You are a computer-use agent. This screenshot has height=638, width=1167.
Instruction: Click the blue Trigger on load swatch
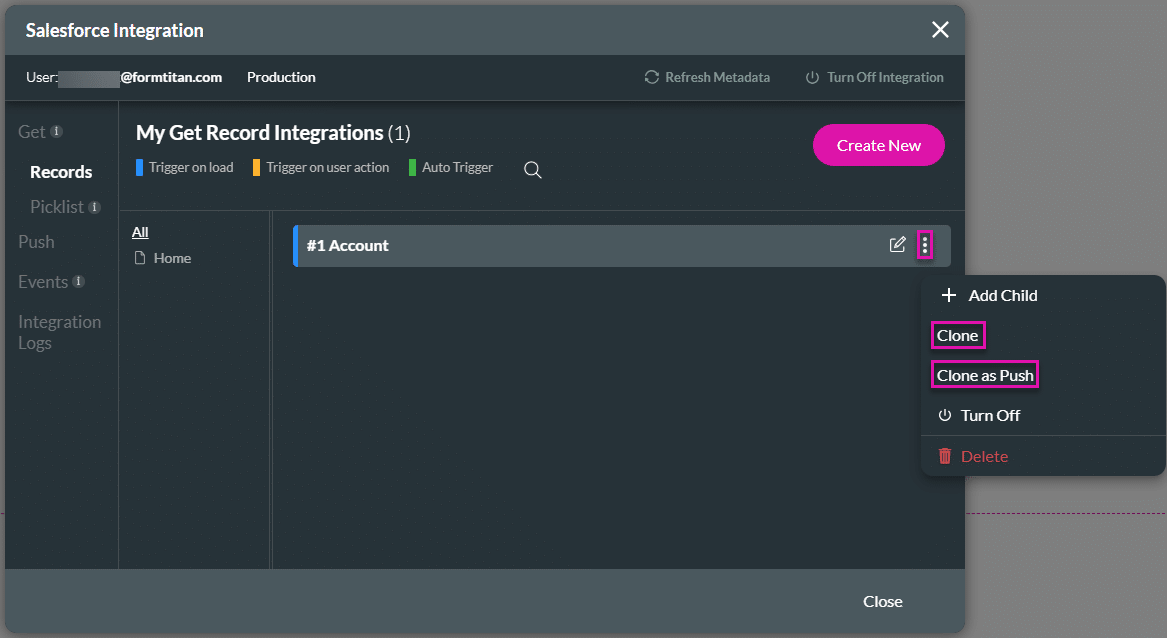(140, 167)
